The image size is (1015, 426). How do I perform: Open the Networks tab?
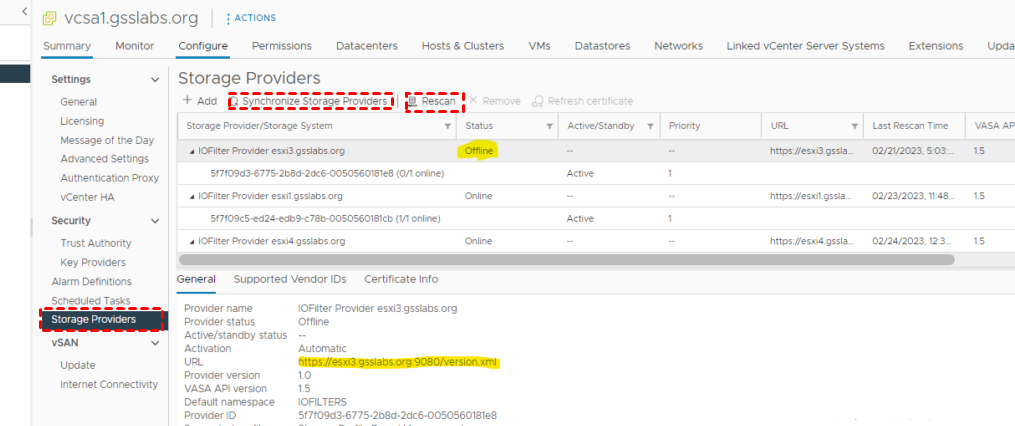point(678,46)
